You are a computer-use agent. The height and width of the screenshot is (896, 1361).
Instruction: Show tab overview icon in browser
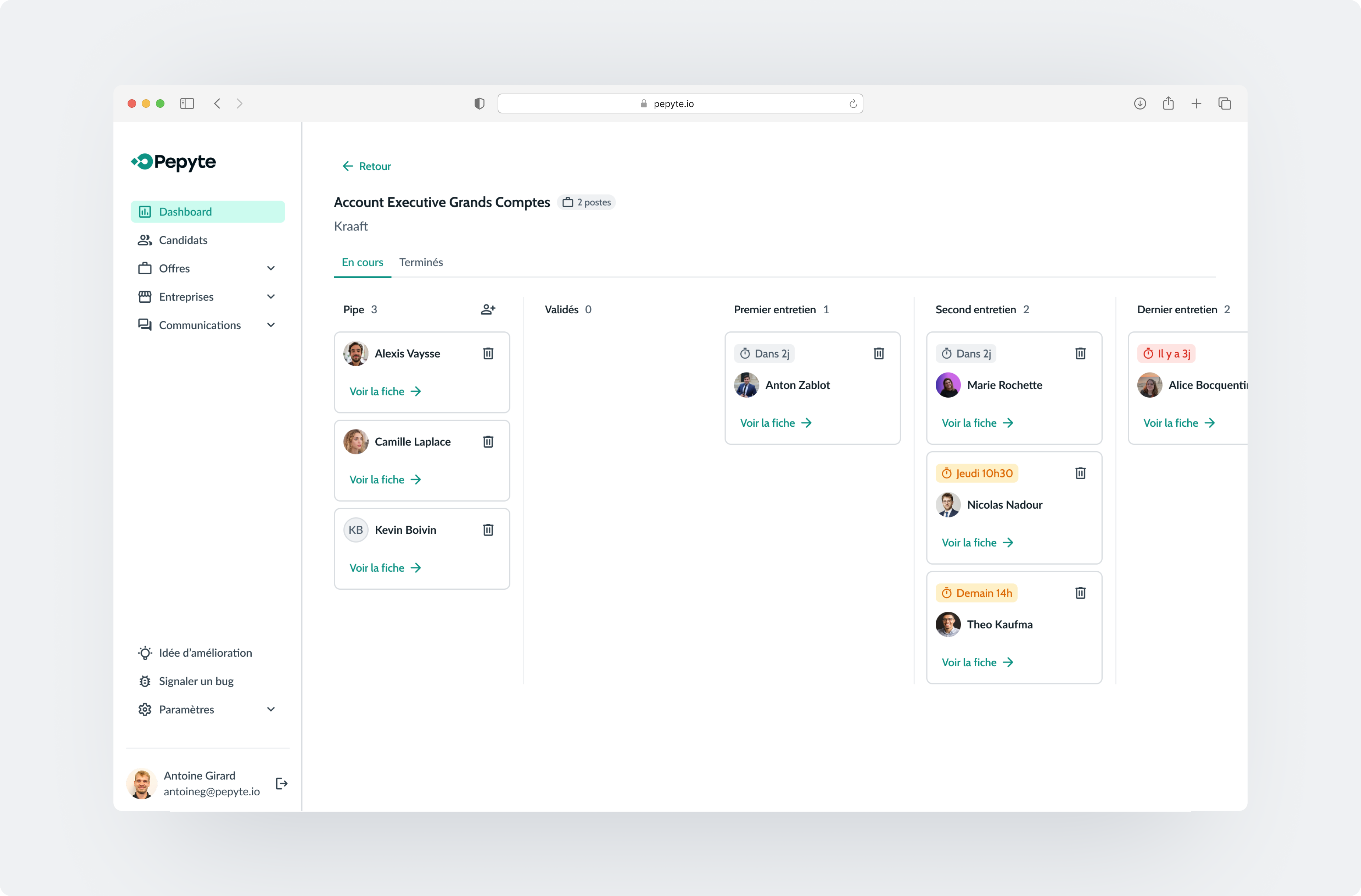click(x=1224, y=103)
